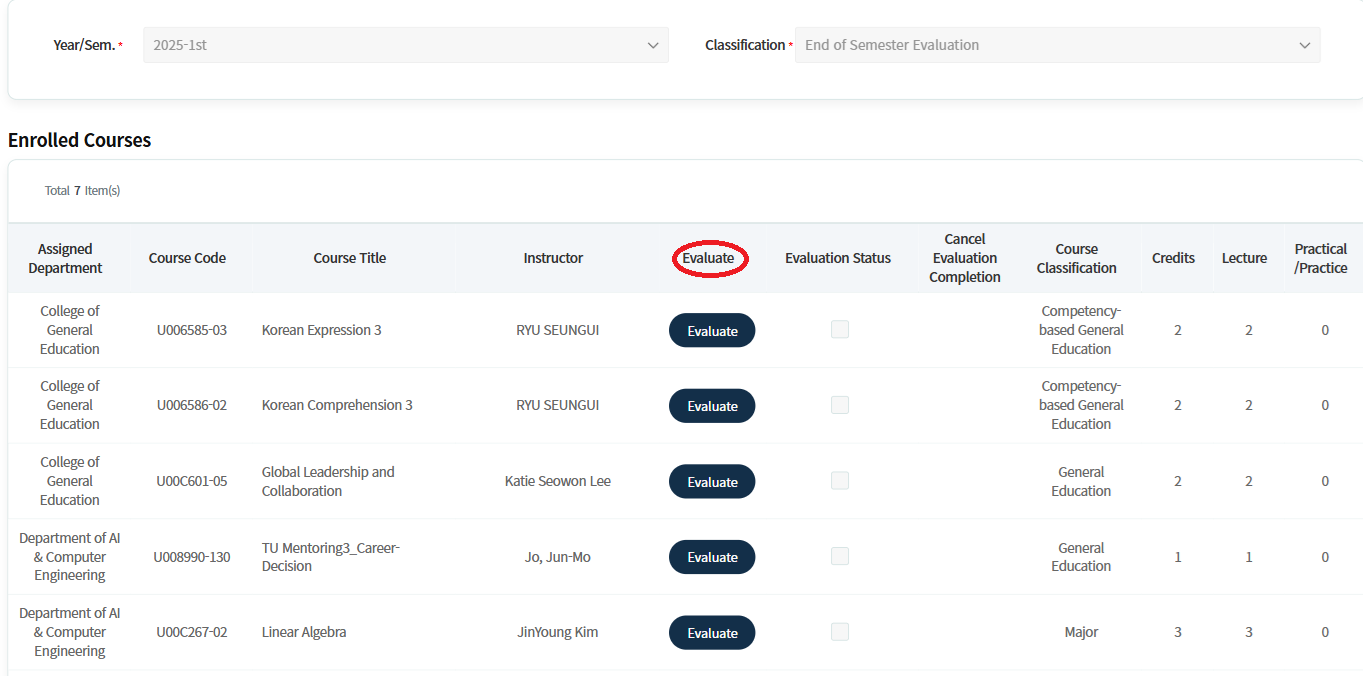Click the Credits column header

1173,258
